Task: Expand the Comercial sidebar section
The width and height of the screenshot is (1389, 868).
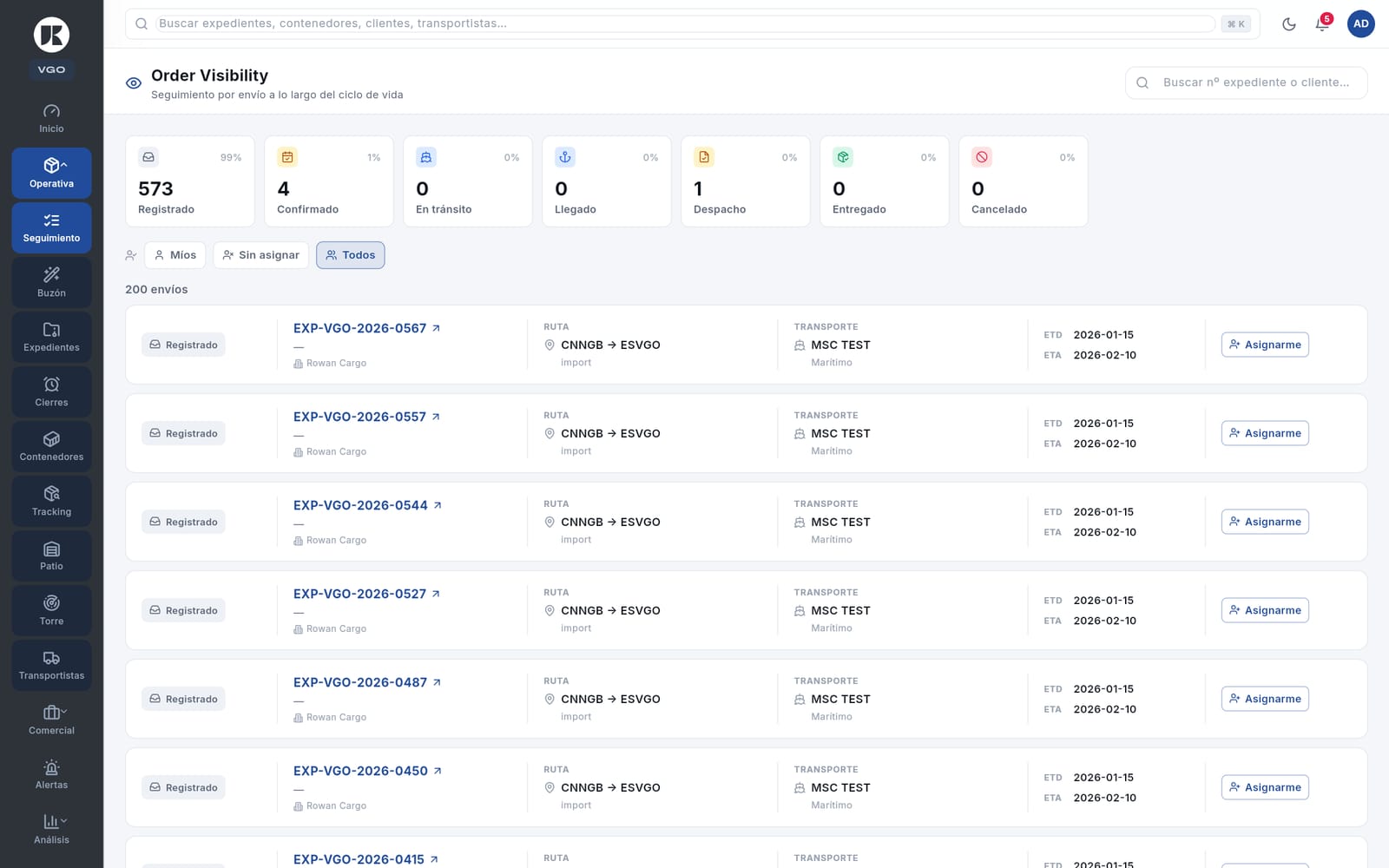Action: click(51, 720)
